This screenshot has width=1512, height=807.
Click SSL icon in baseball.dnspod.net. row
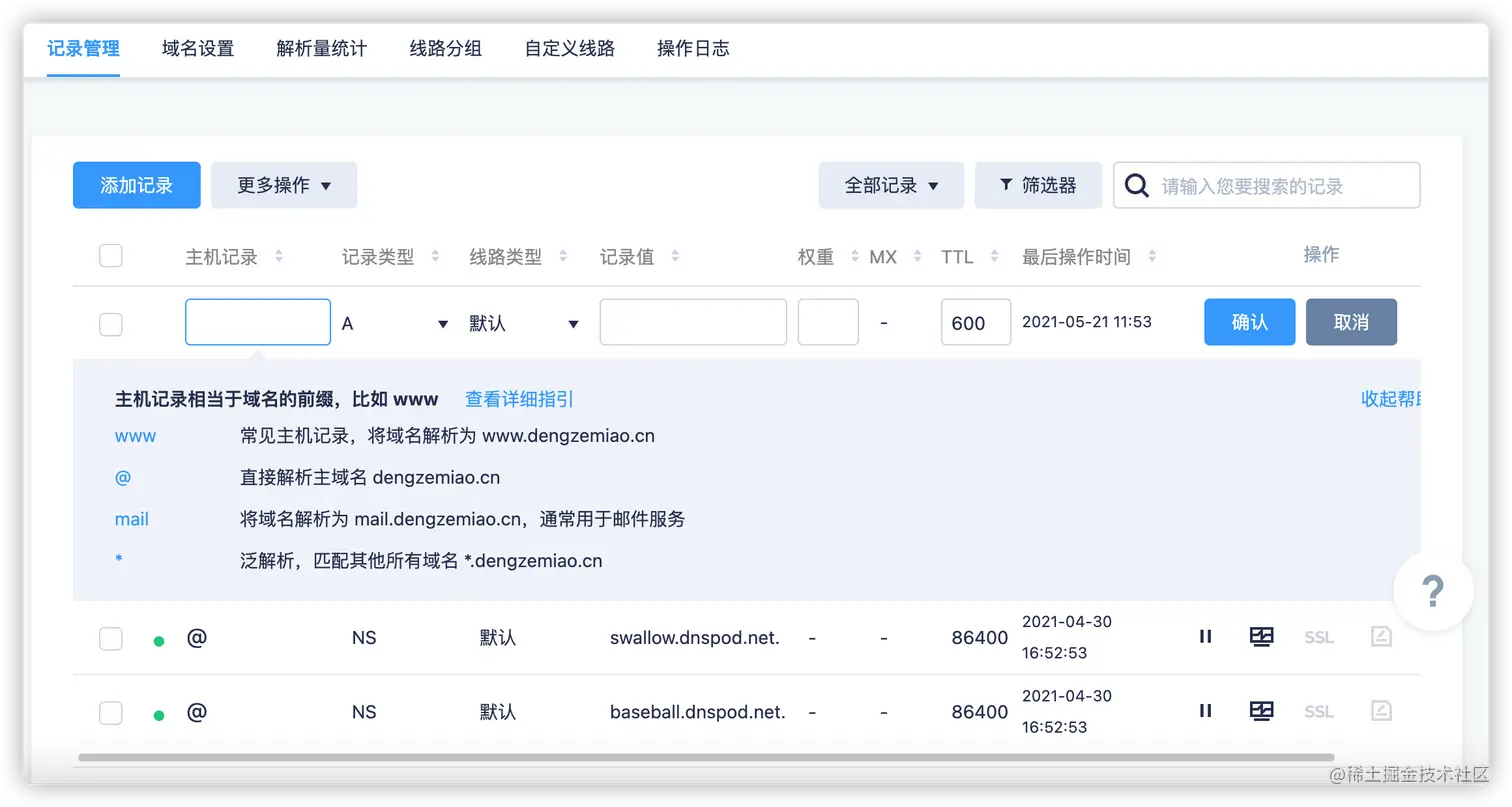(1319, 712)
